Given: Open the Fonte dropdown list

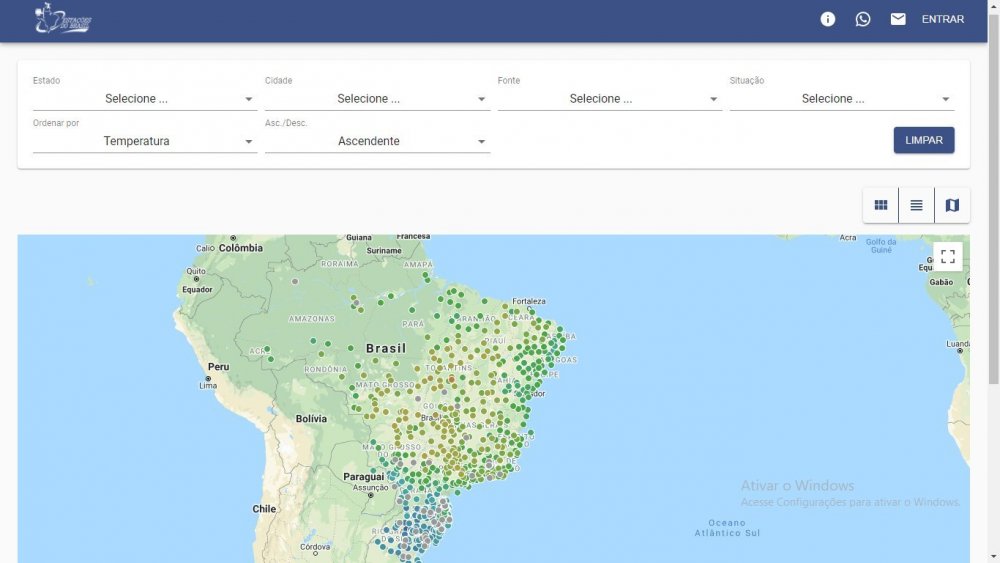Looking at the screenshot, I should coord(609,99).
